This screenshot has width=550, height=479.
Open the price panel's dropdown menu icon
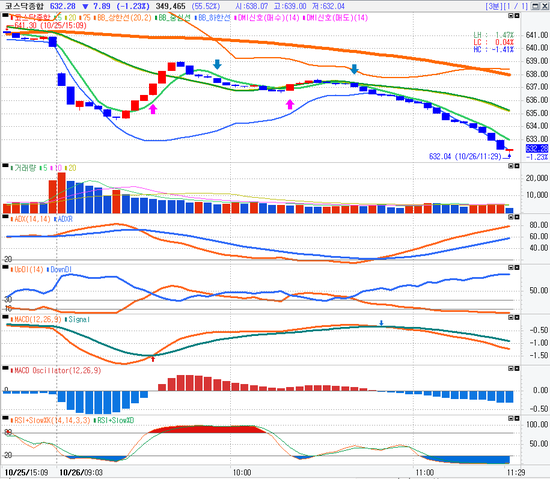click(x=511, y=15)
